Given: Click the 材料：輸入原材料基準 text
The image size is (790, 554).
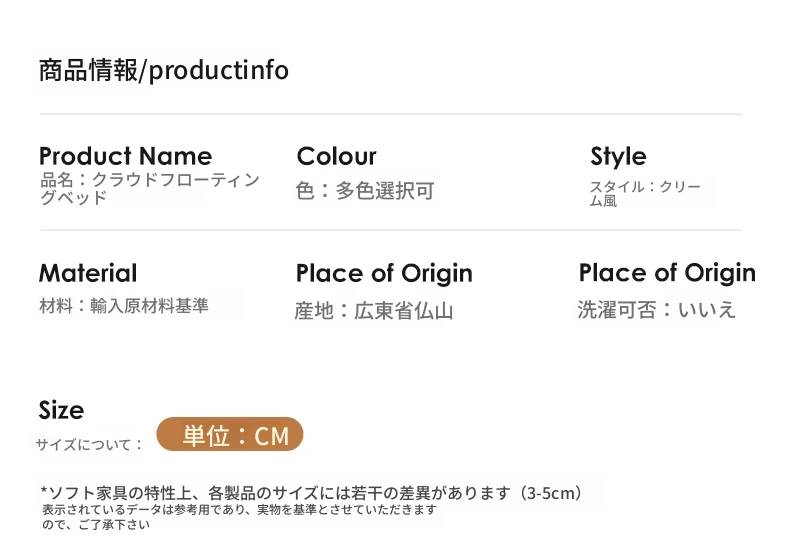Looking at the screenshot, I should (x=124, y=306).
